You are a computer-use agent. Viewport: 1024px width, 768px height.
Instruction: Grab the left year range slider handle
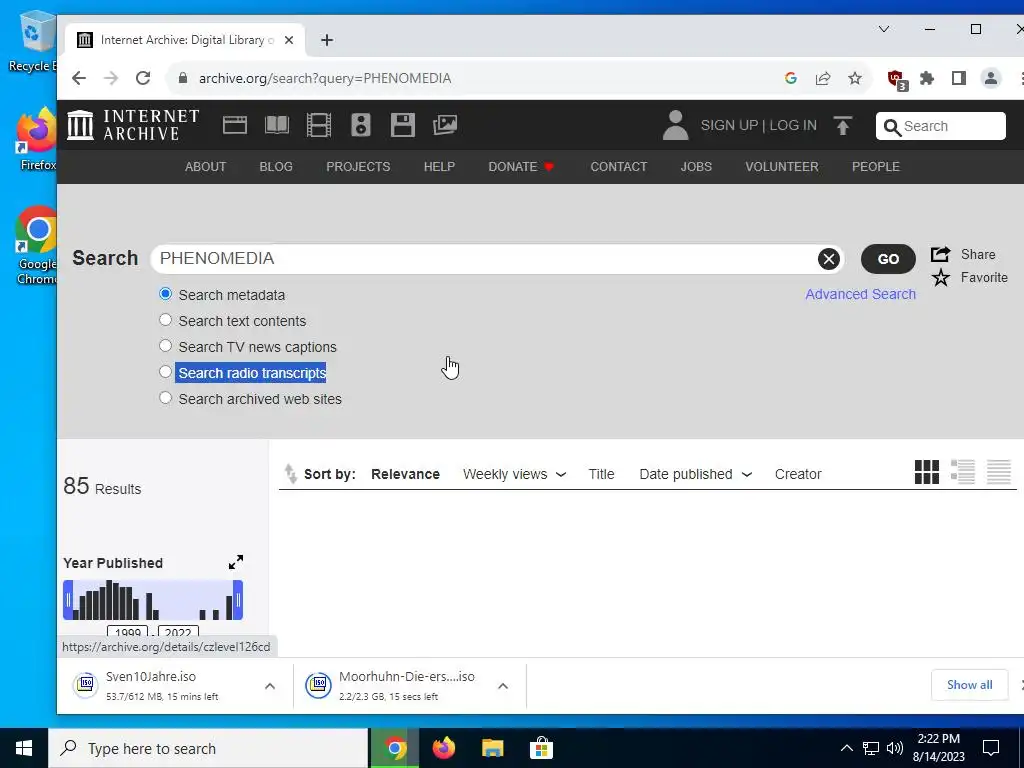click(x=68, y=600)
